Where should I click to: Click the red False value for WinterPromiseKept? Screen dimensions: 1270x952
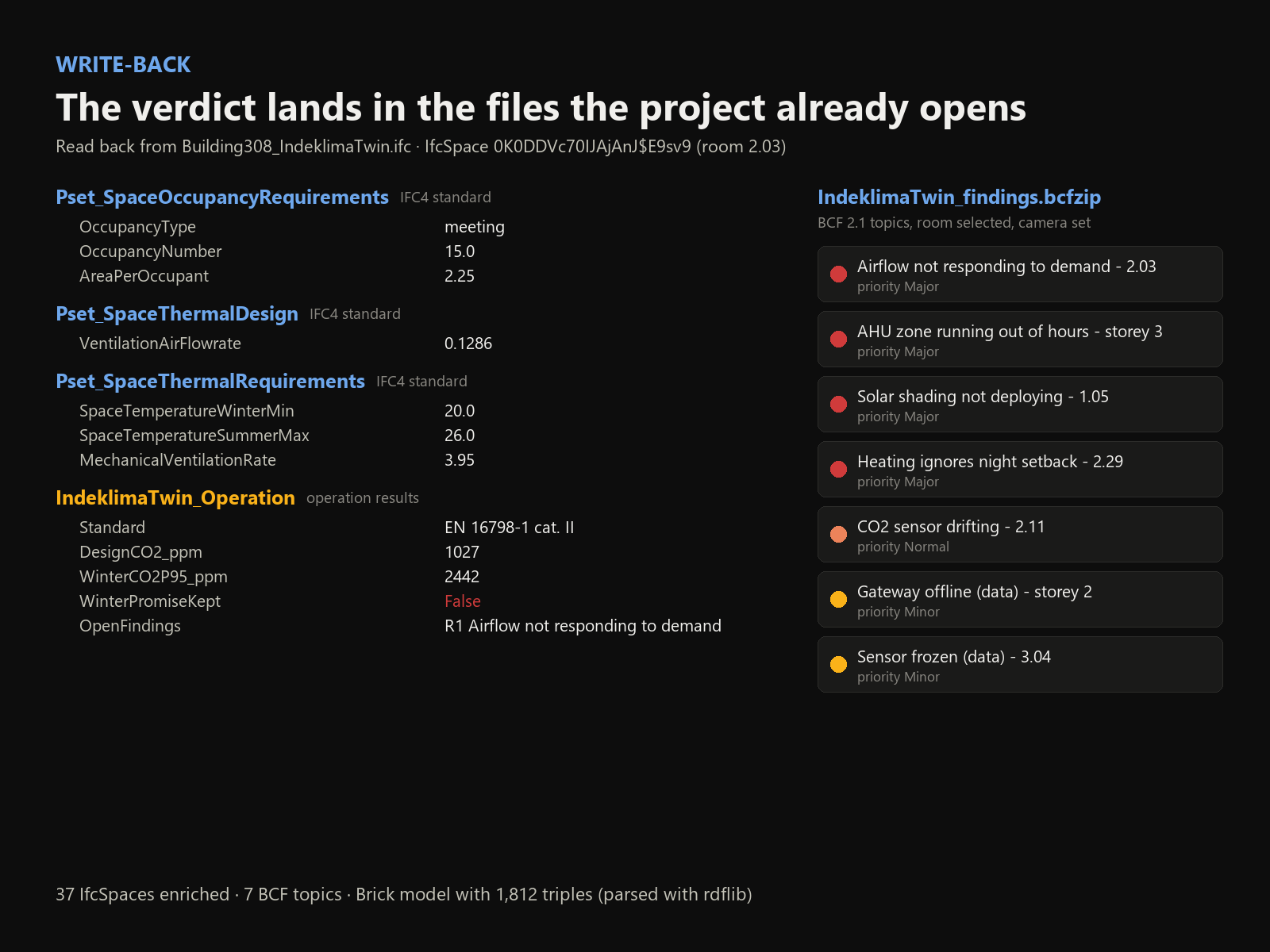pyautogui.click(x=463, y=601)
